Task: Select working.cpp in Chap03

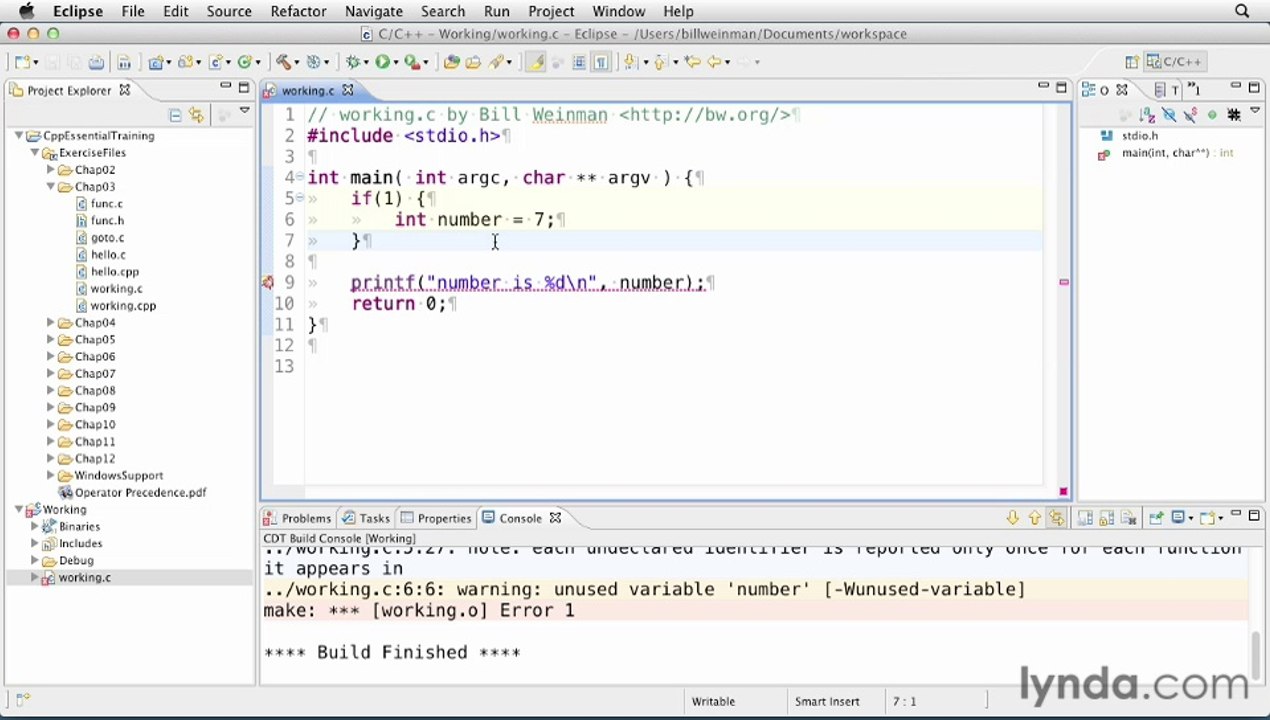Action: (123, 306)
